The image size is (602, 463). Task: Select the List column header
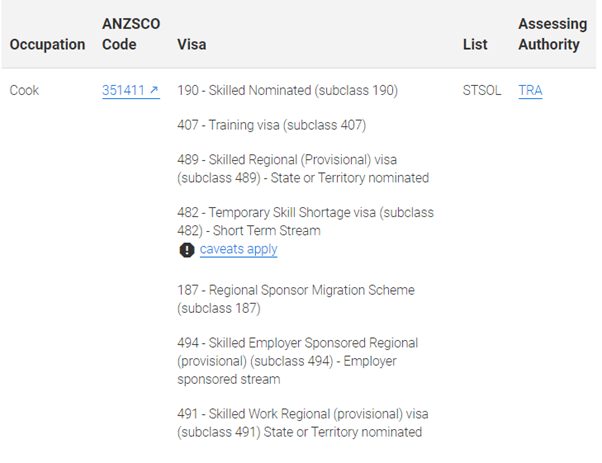(475, 45)
